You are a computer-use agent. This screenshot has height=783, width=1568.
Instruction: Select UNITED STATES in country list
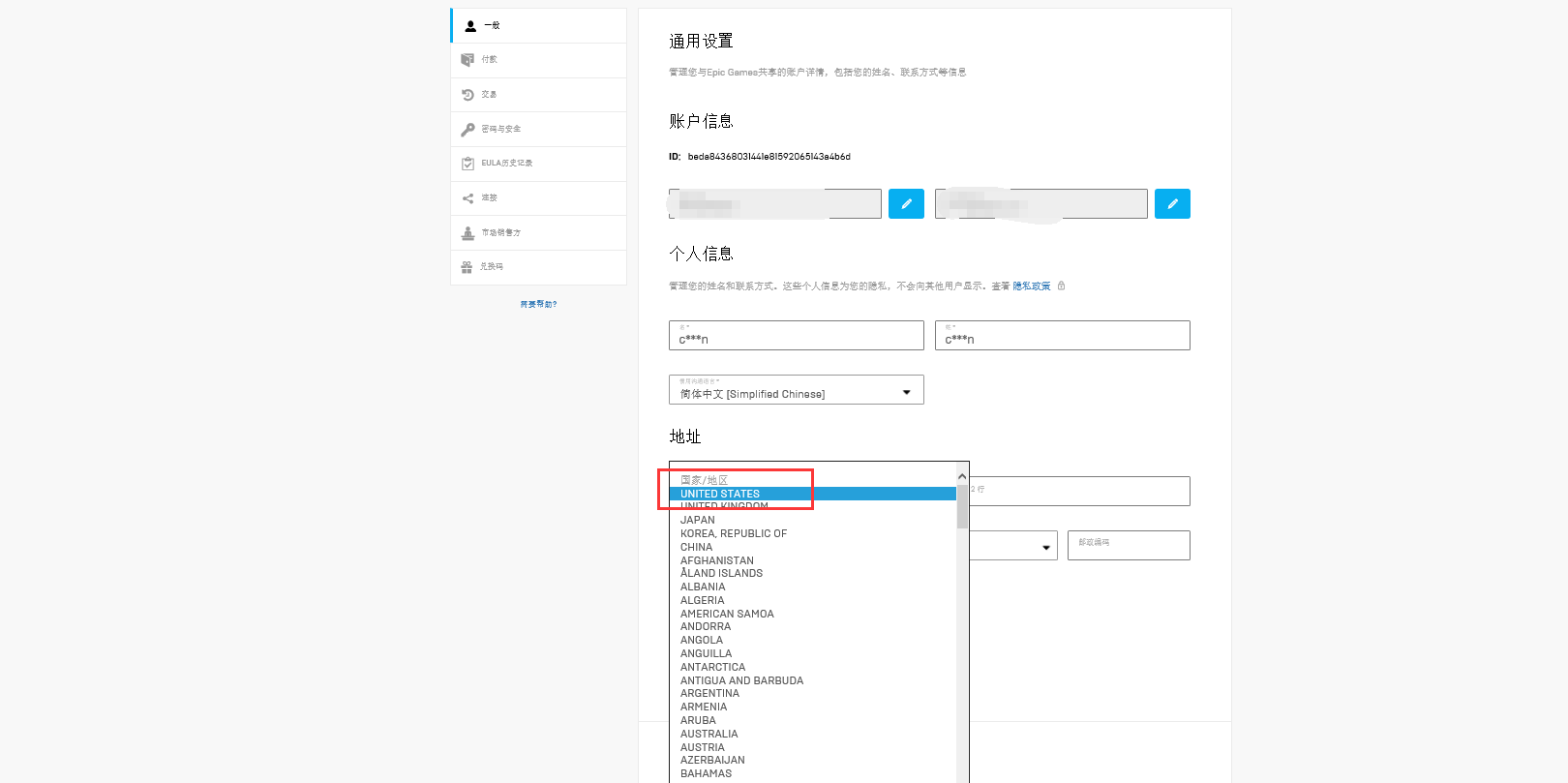click(x=813, y=494)
